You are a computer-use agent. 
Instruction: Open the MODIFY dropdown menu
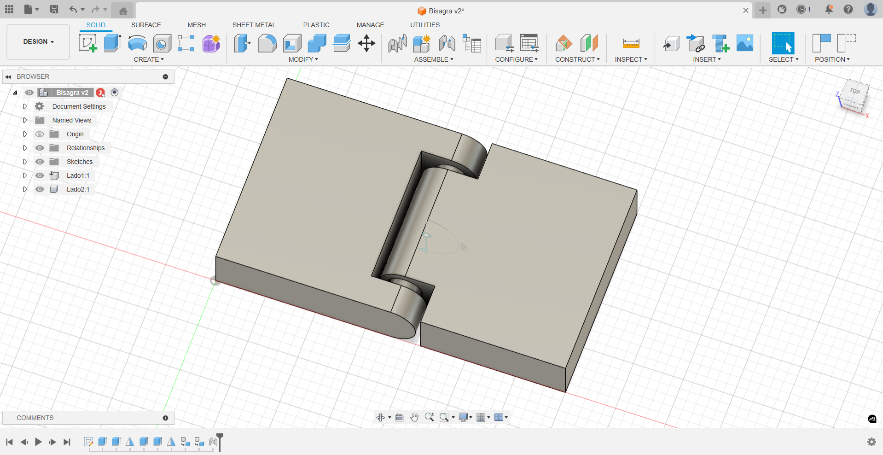click(x=303, y=59)
